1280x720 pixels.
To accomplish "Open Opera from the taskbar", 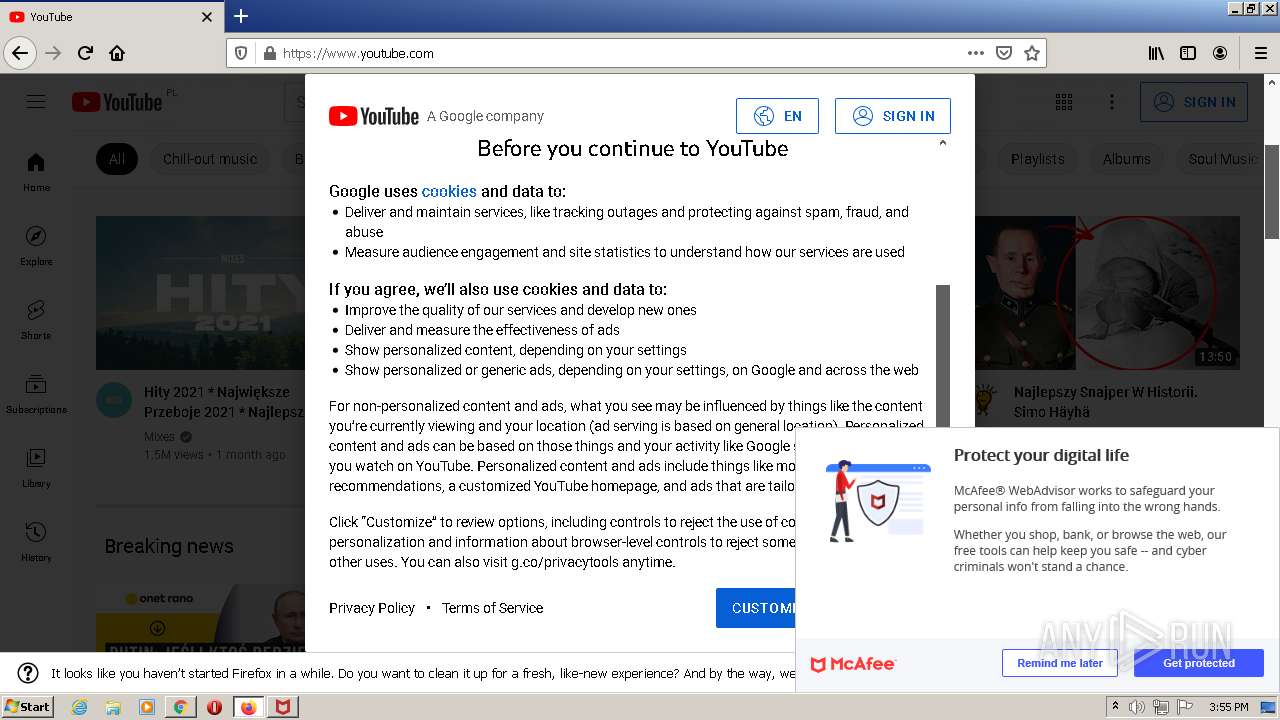I will point(214,707).
